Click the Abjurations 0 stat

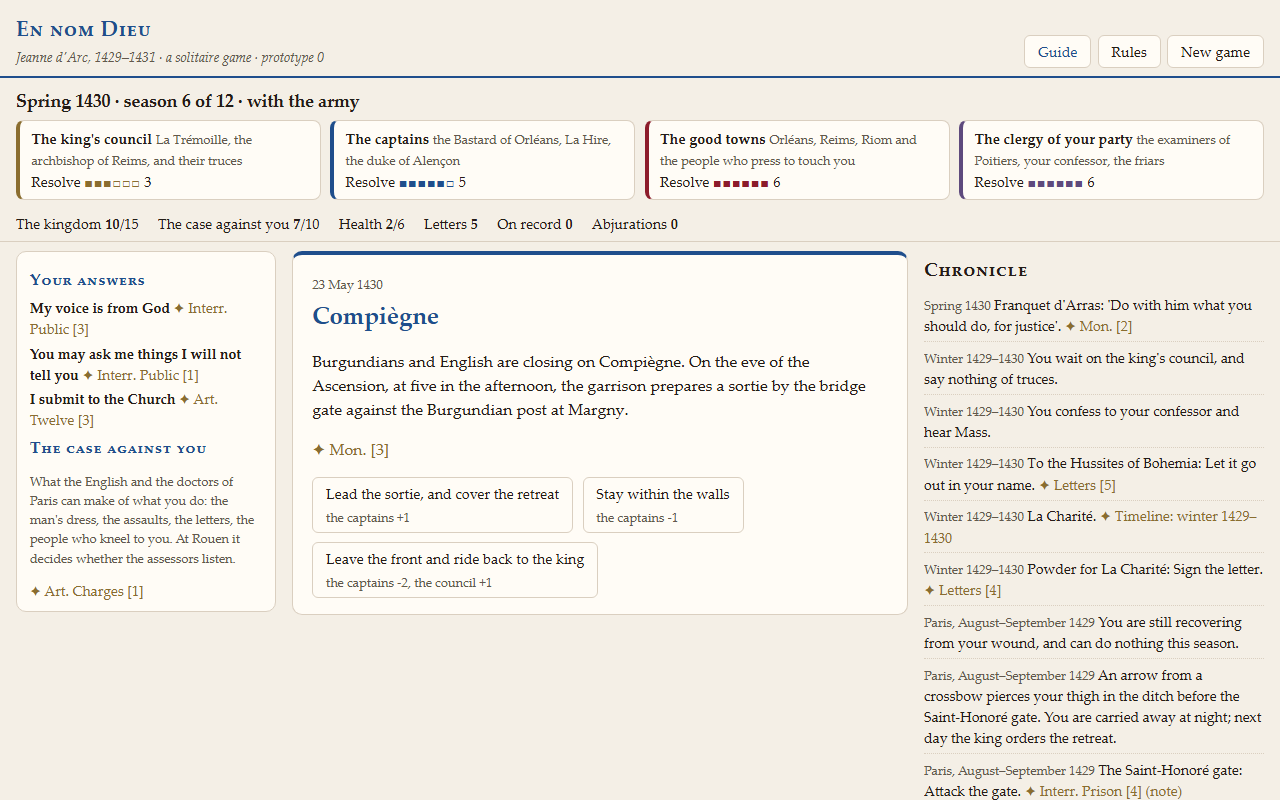[635, 224]
